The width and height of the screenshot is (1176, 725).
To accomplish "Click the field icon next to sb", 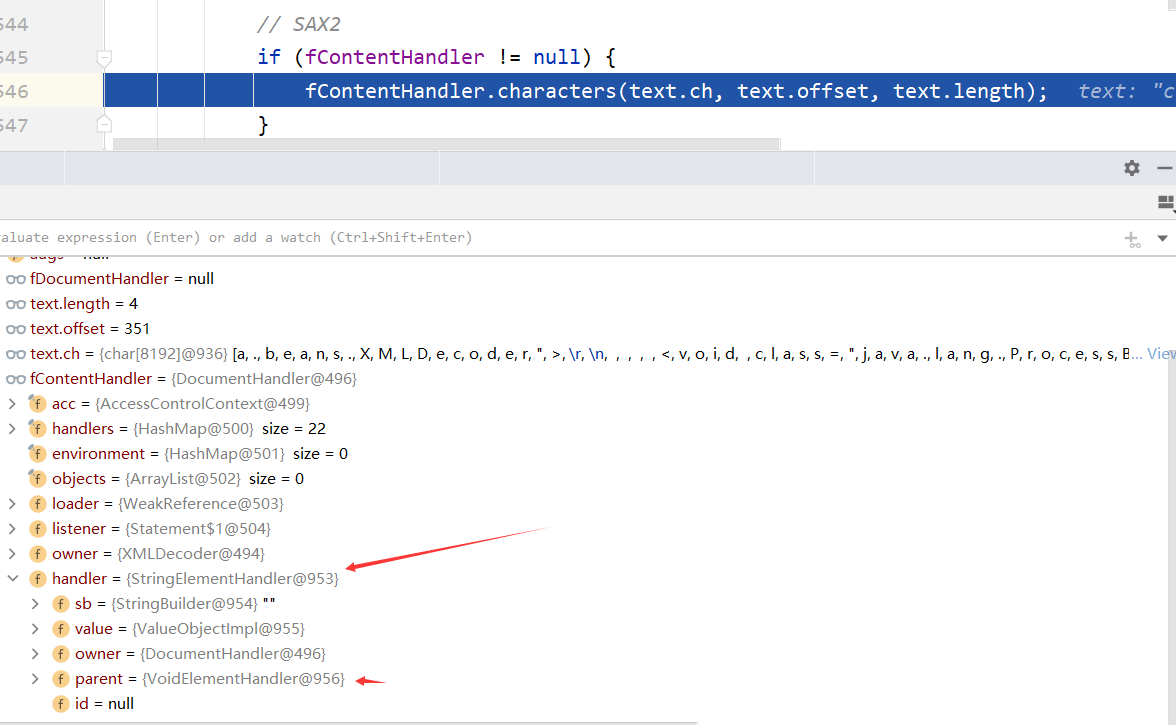I will (x=60, y=604).
